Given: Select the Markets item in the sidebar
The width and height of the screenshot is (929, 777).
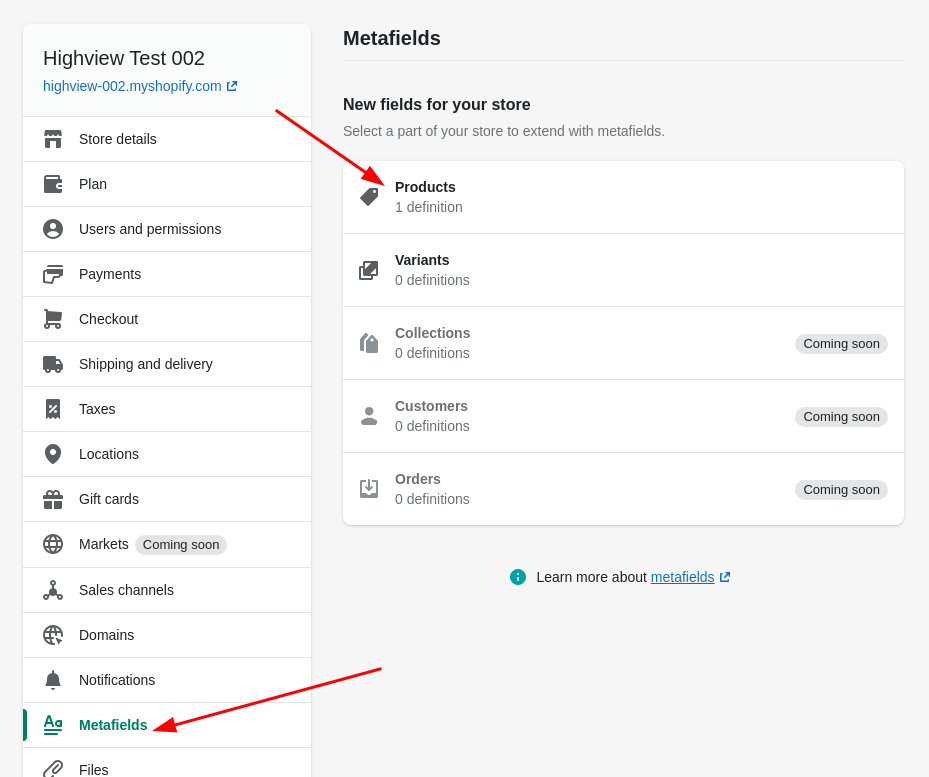Looking at the screenshot, I should [103, 544].
